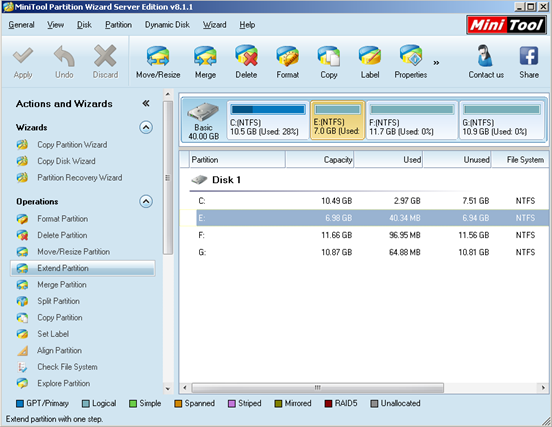Click the GPT/Primary legend color box

pyautogui.click(x=20, y=404)
